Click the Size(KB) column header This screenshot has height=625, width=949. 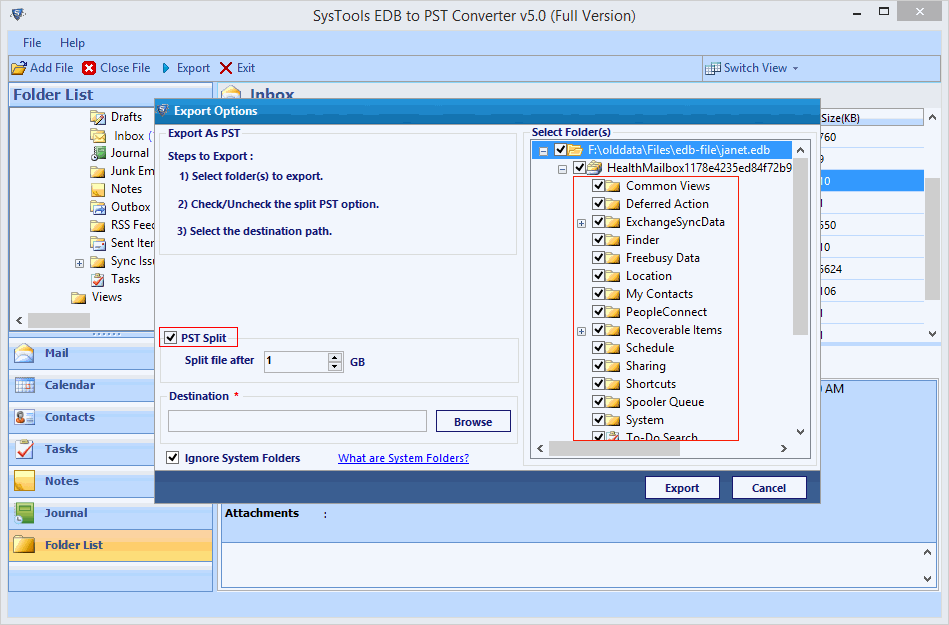(x=872, y=118)
